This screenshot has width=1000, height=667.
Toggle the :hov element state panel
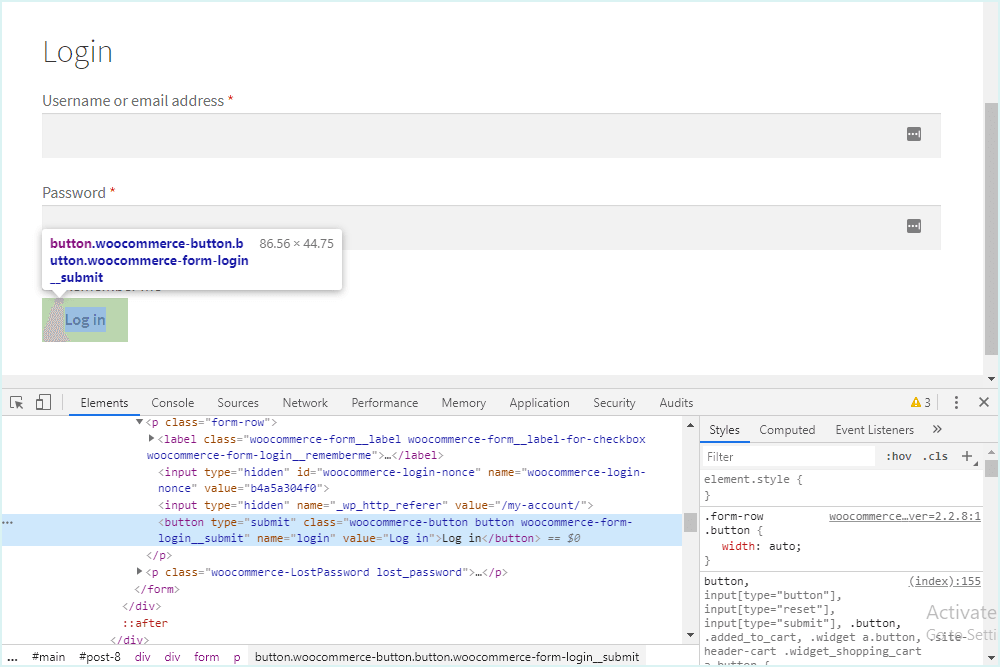point(898,456)
